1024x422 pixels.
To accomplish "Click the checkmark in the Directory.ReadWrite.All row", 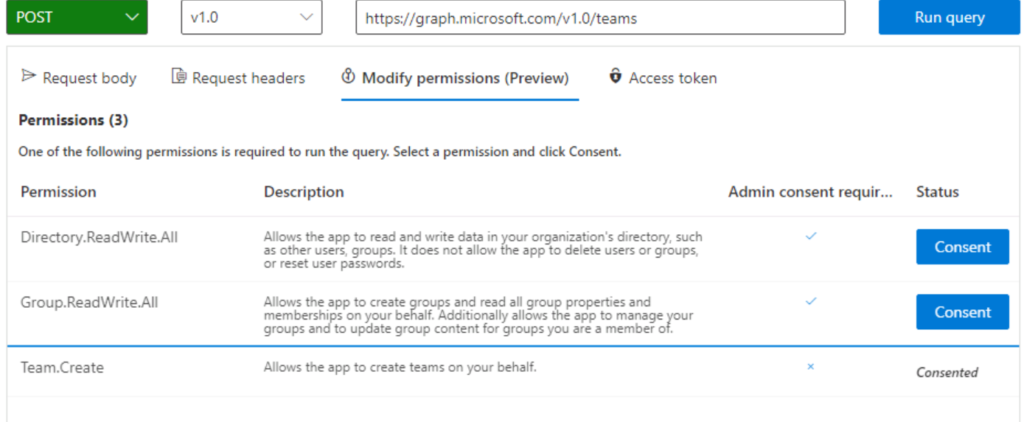I will pyautogui.click(x=810, y=236).
